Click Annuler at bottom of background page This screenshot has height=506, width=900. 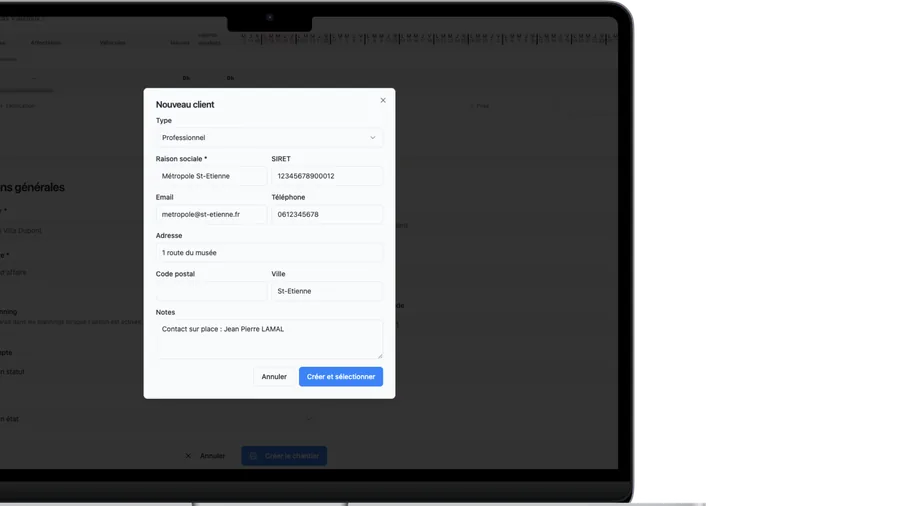(205, 456)
